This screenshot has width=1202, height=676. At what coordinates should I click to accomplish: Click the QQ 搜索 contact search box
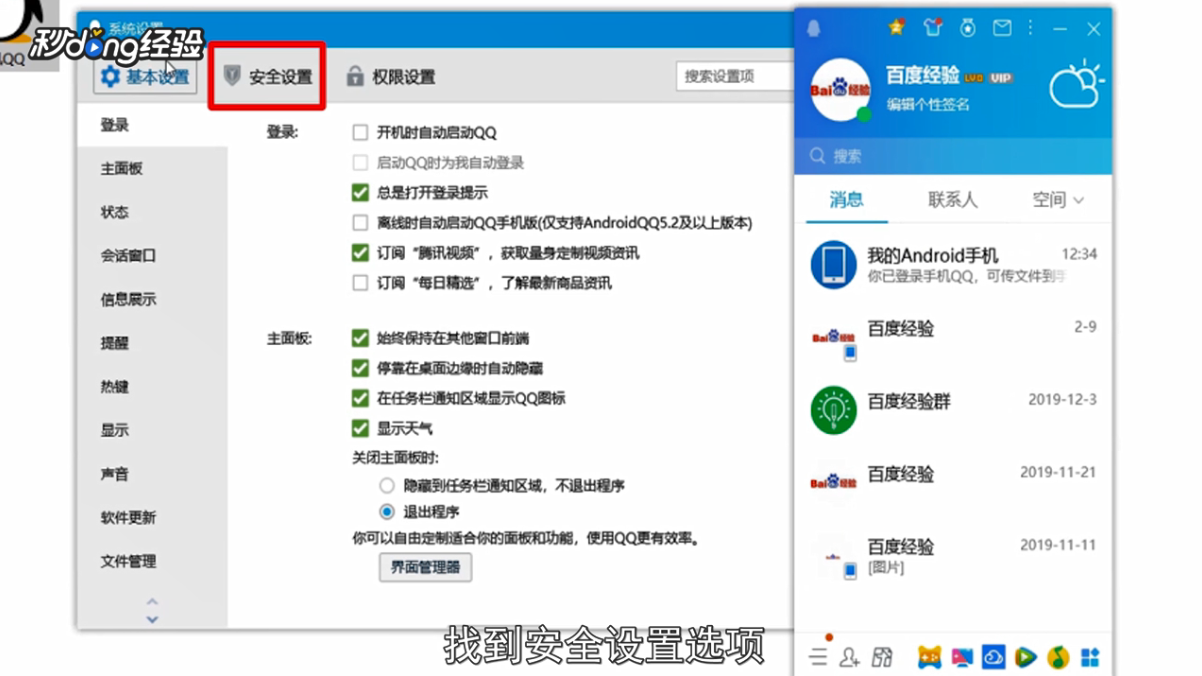coord(953,156)
